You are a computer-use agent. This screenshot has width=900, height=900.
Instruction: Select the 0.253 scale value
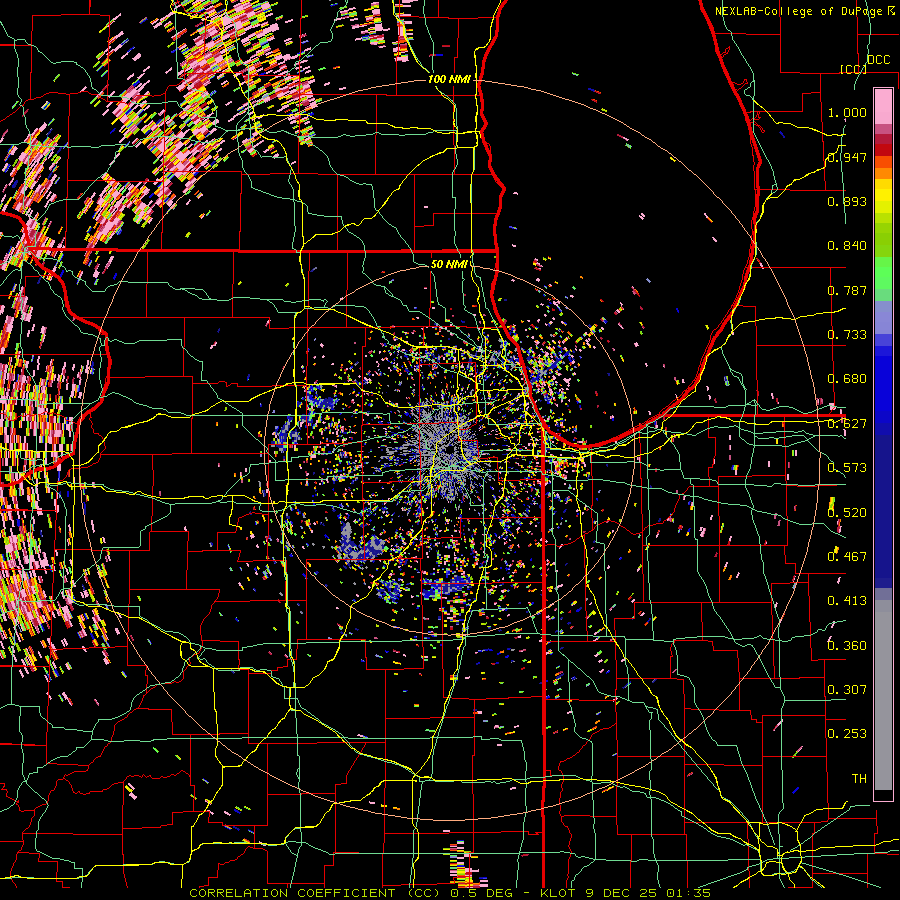847,734
